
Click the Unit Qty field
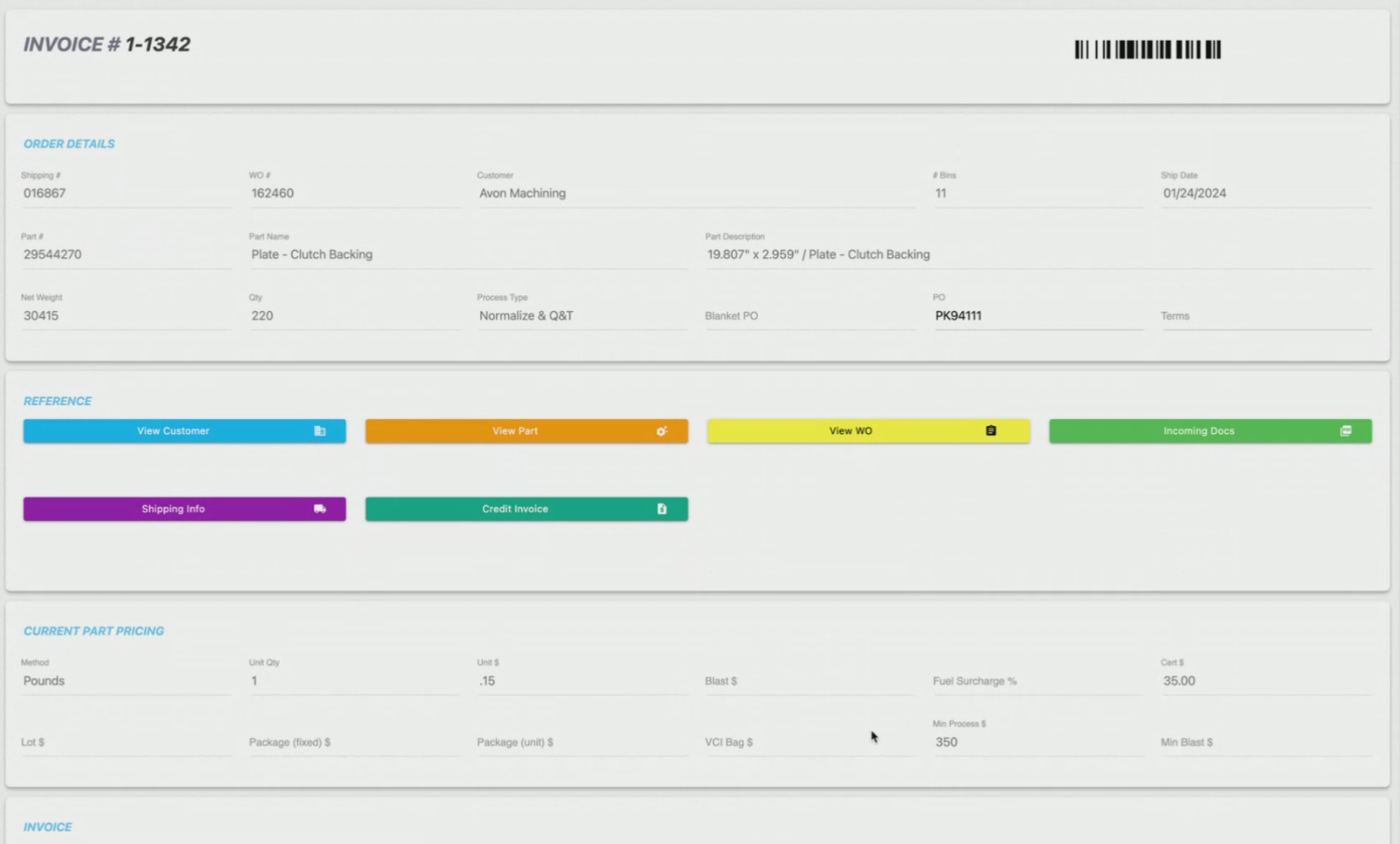tap(354, 681)
